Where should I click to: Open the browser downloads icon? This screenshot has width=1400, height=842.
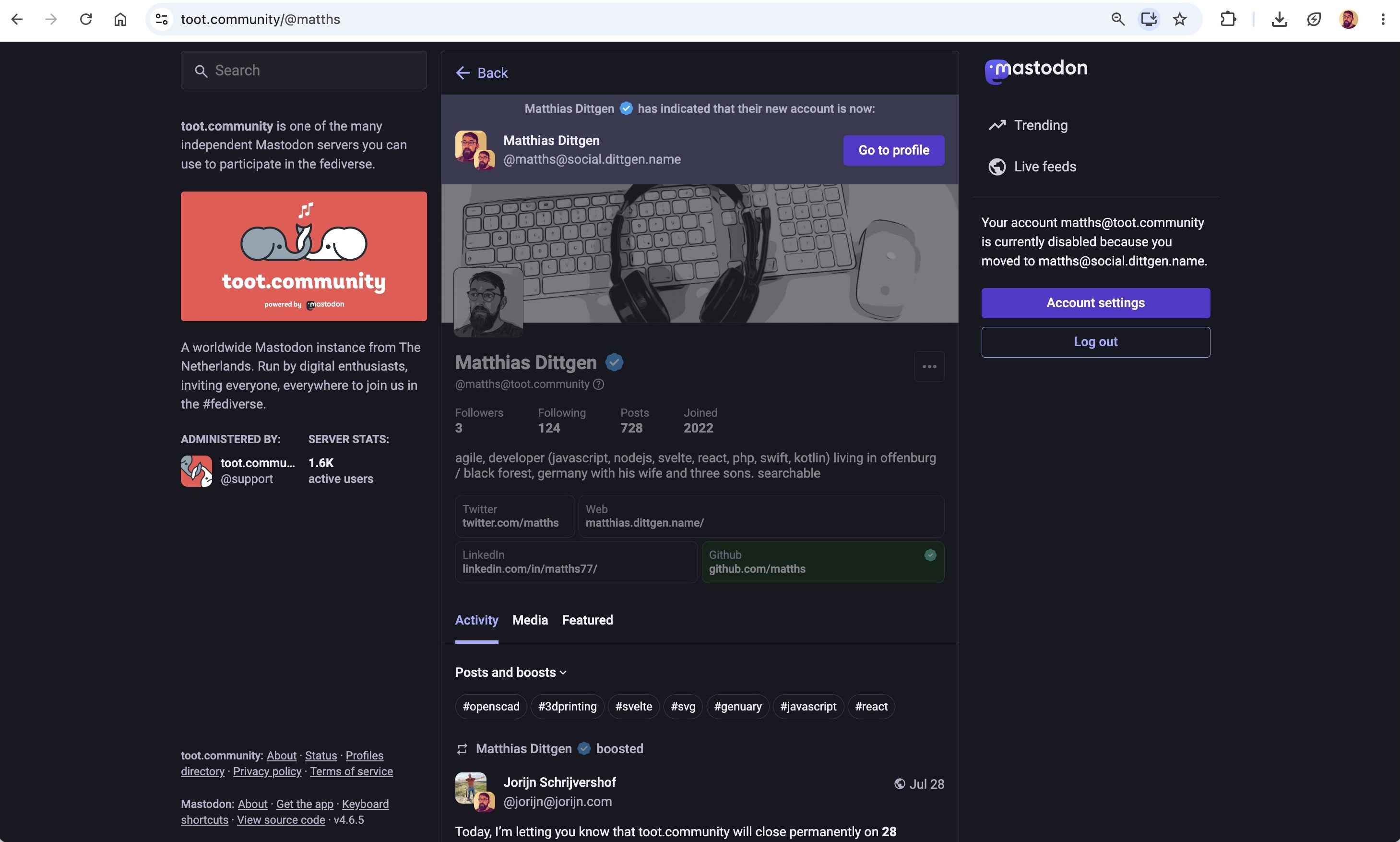point(1279,19)
